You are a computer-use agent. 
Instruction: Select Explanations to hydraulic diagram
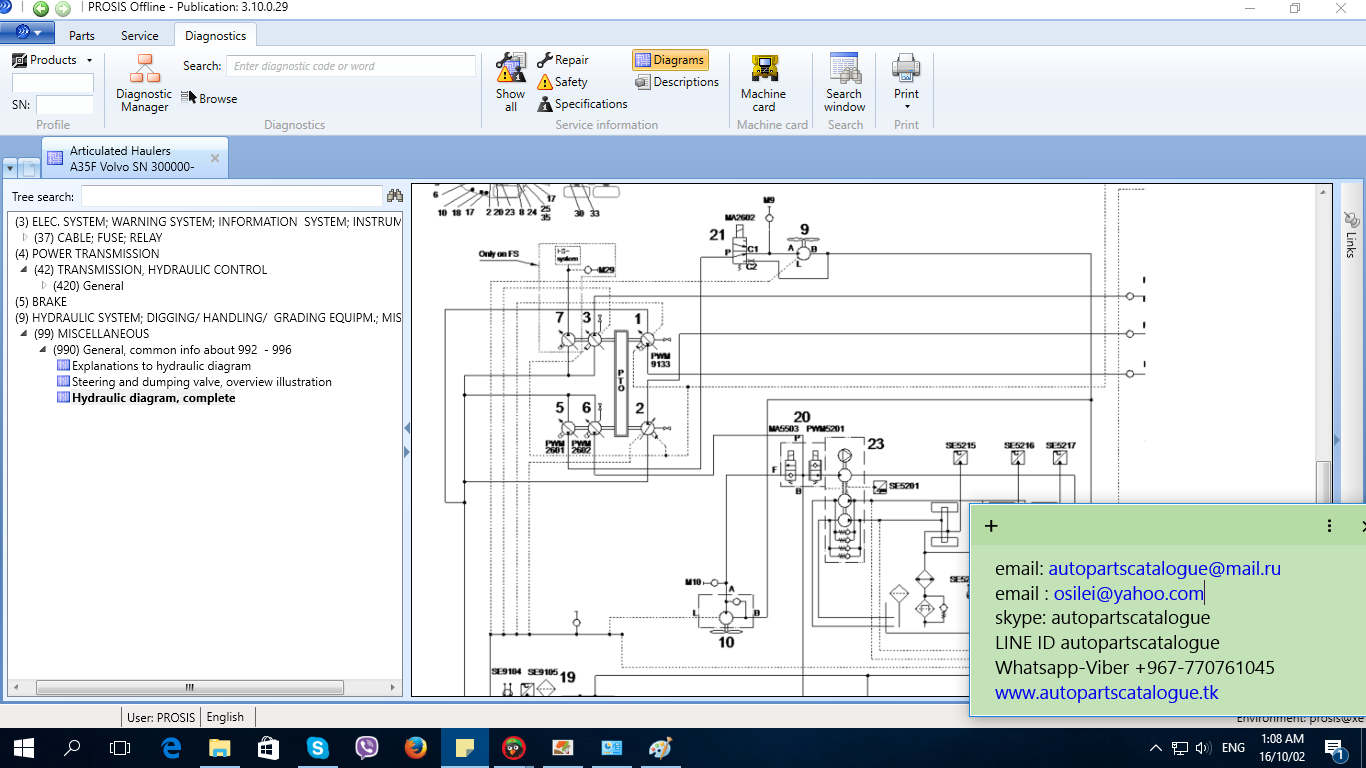click(x=161, y=366)
